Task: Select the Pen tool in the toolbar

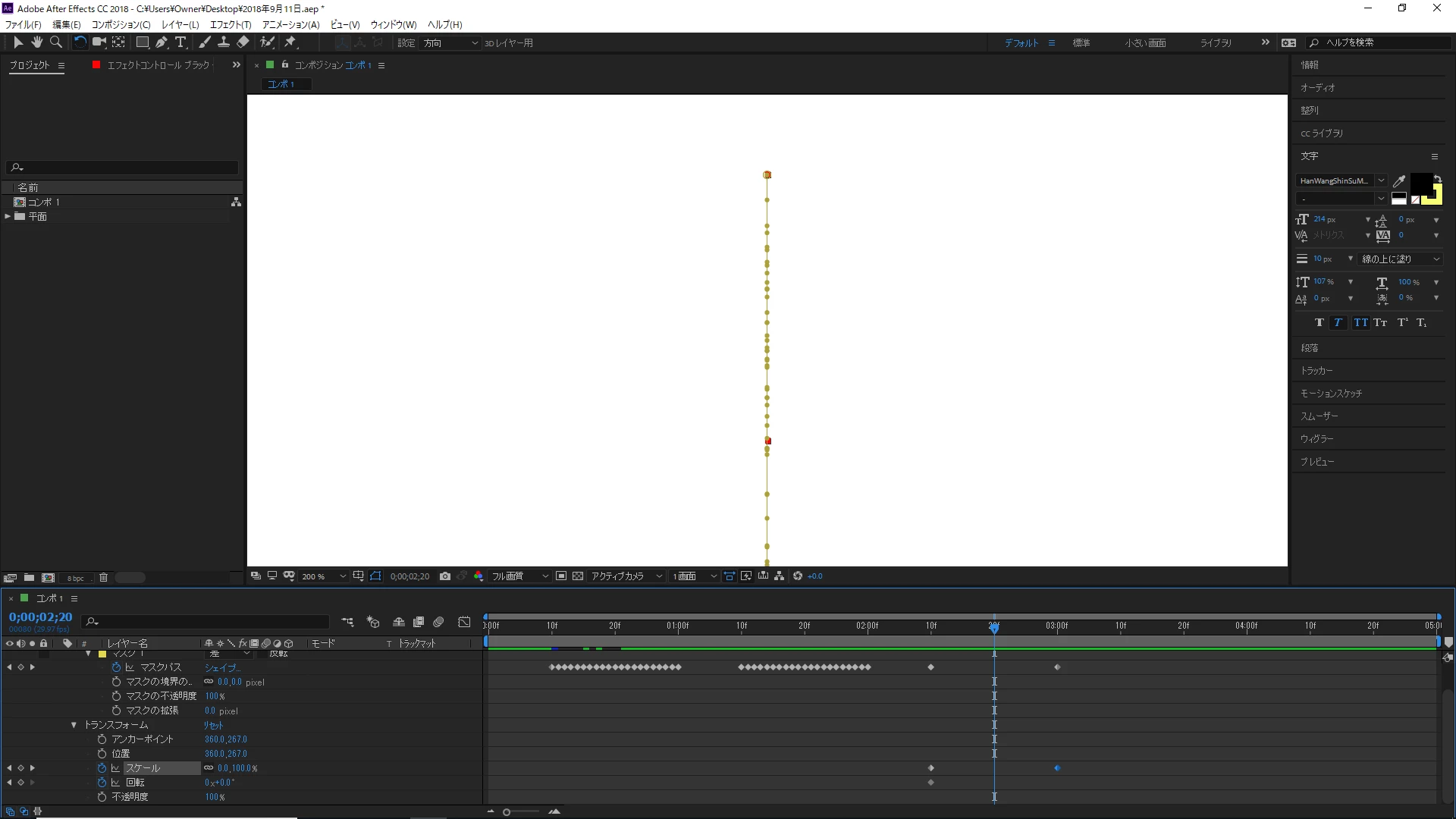Action: (162, 42)
